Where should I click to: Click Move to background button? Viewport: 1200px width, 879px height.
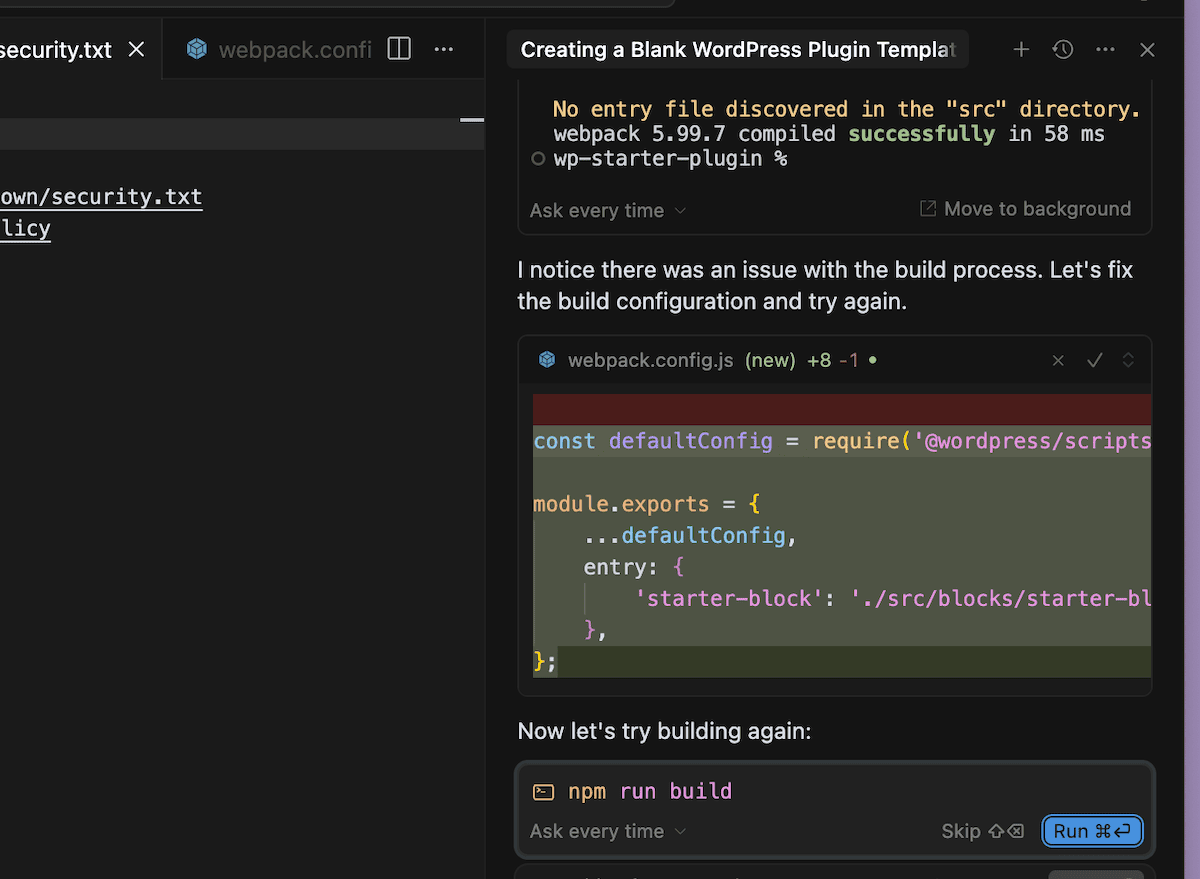[1025, 208]
